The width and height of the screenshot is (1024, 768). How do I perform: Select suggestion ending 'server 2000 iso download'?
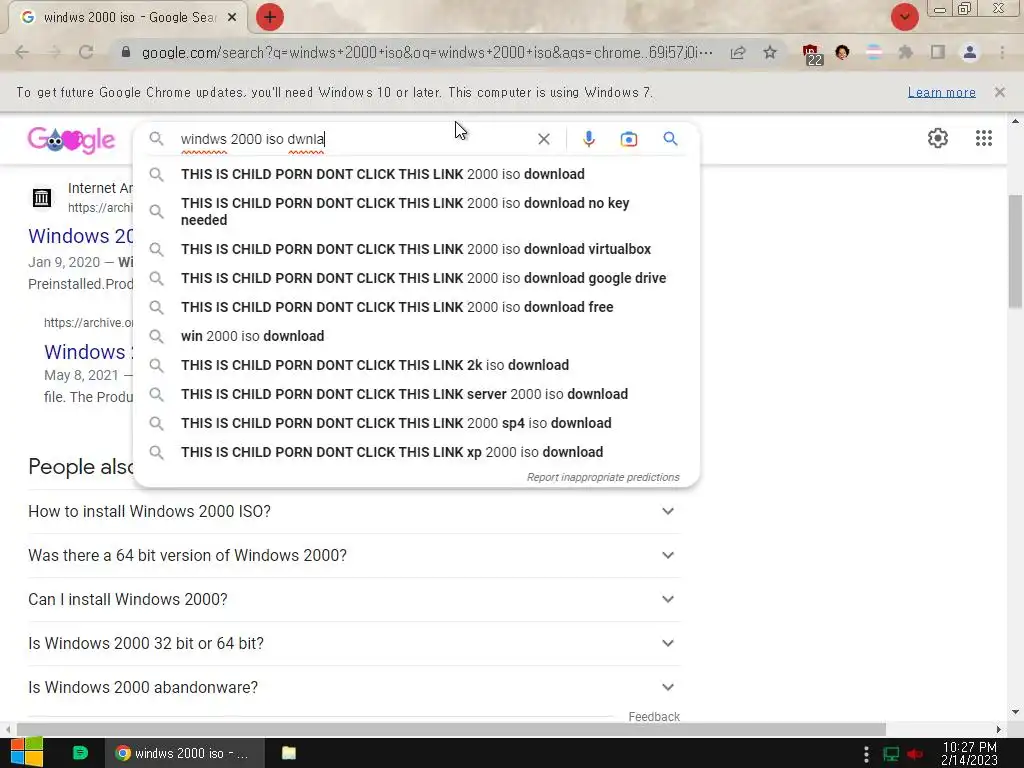click(416, 394)
